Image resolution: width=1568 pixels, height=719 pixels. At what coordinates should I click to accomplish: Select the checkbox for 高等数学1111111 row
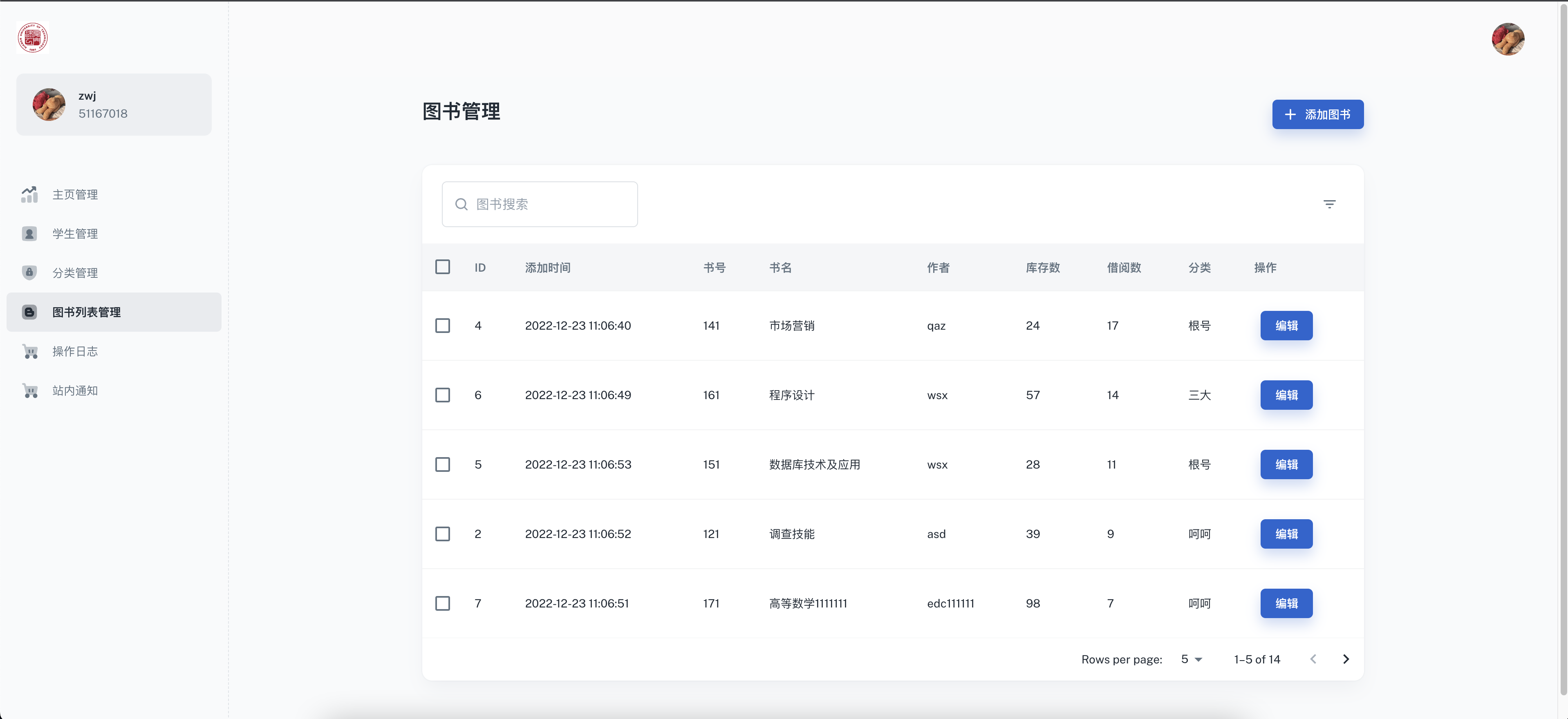pos(443,603)
